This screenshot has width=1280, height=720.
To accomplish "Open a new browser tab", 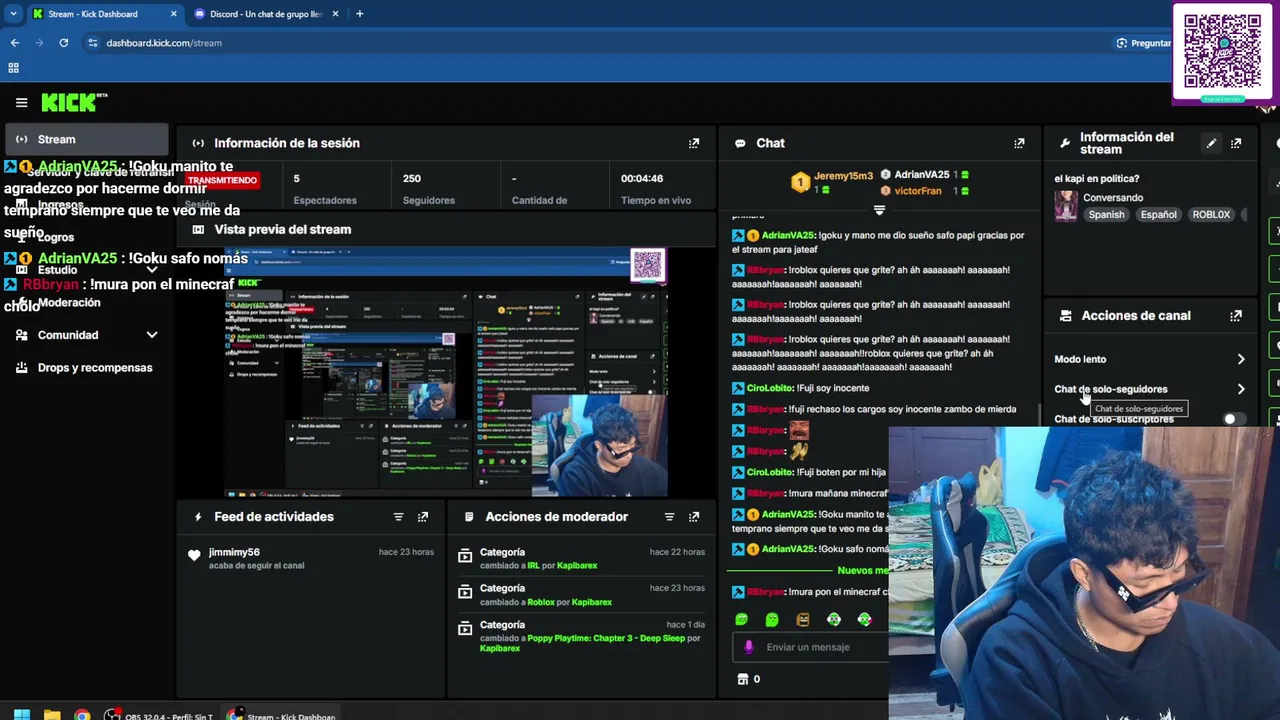I will tap(359, 14).
